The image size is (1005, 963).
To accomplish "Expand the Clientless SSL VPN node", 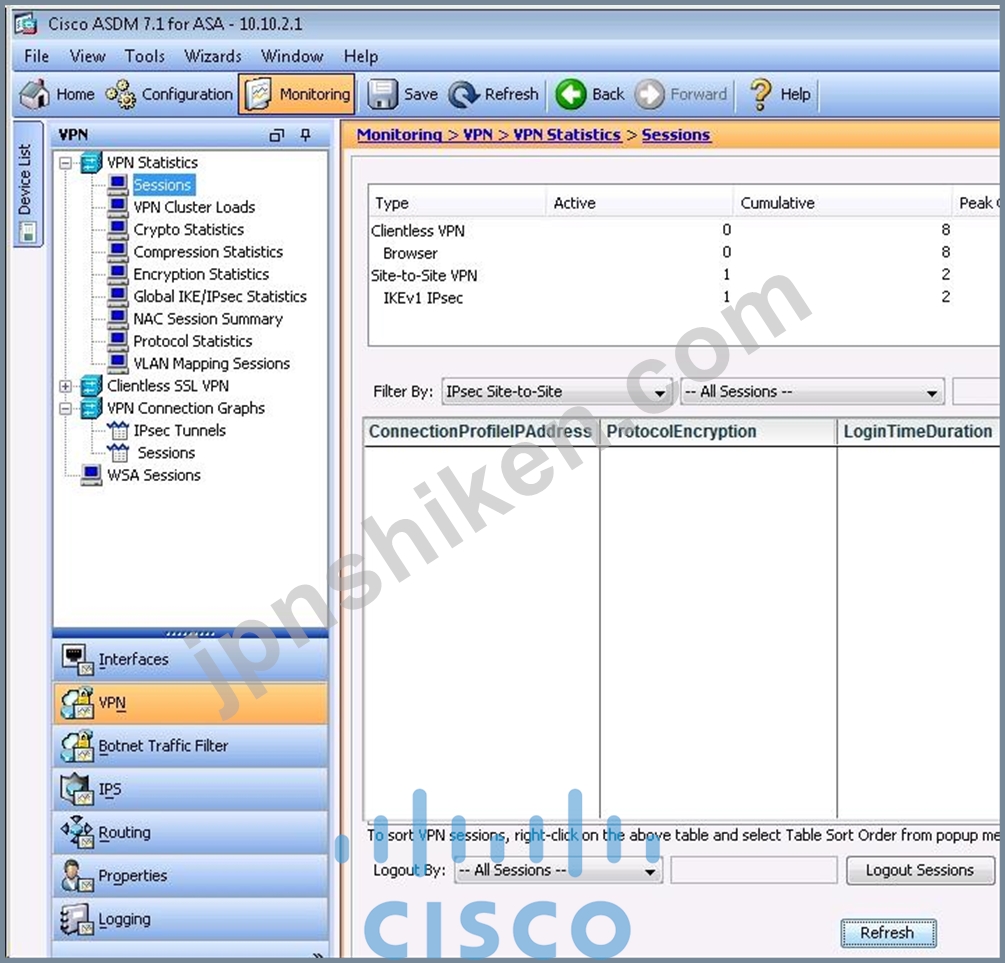I will click(x=65, y=386).
